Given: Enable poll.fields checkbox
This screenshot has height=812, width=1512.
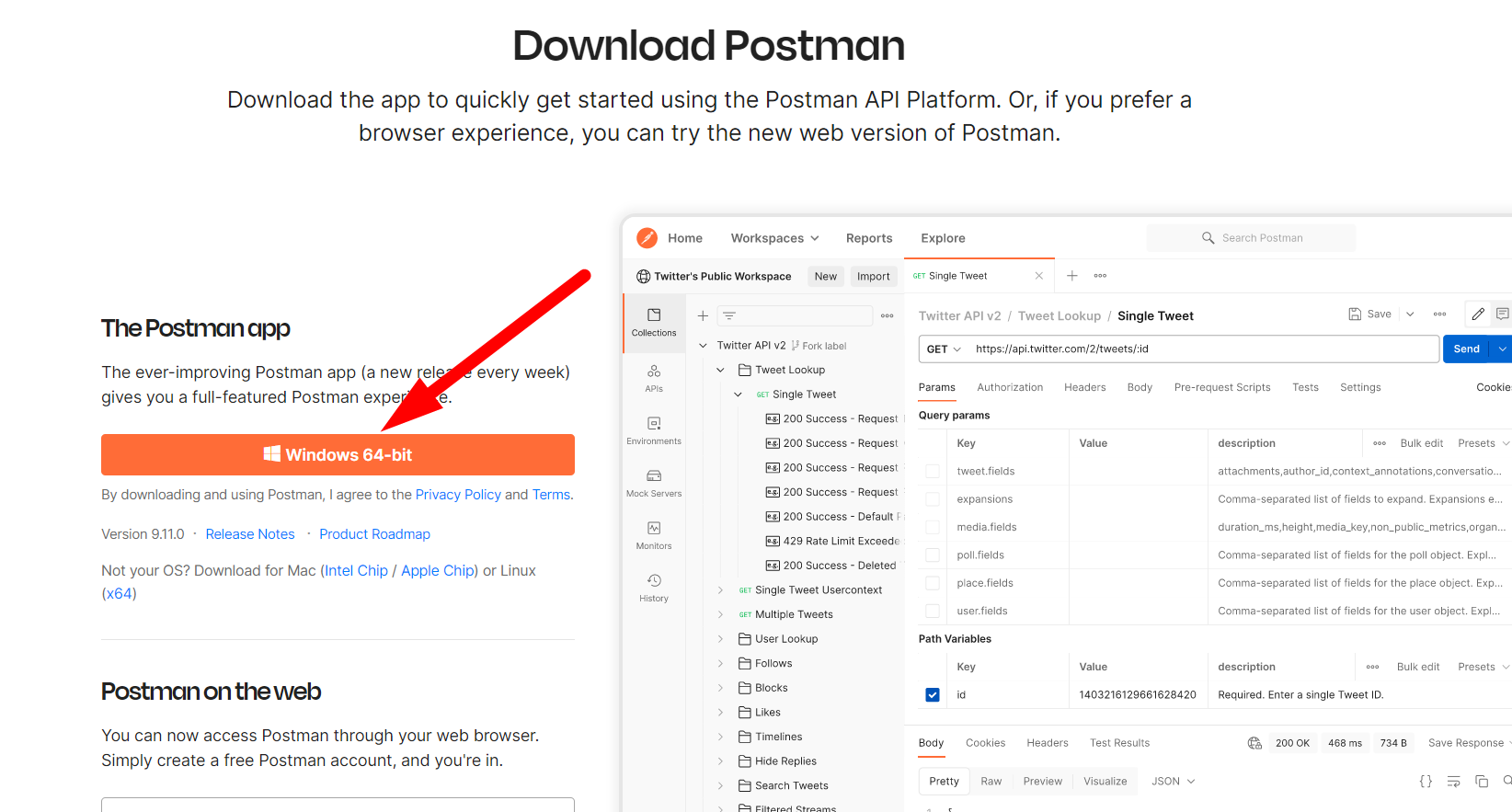Looking at the screenshot, I should (933, 555).
